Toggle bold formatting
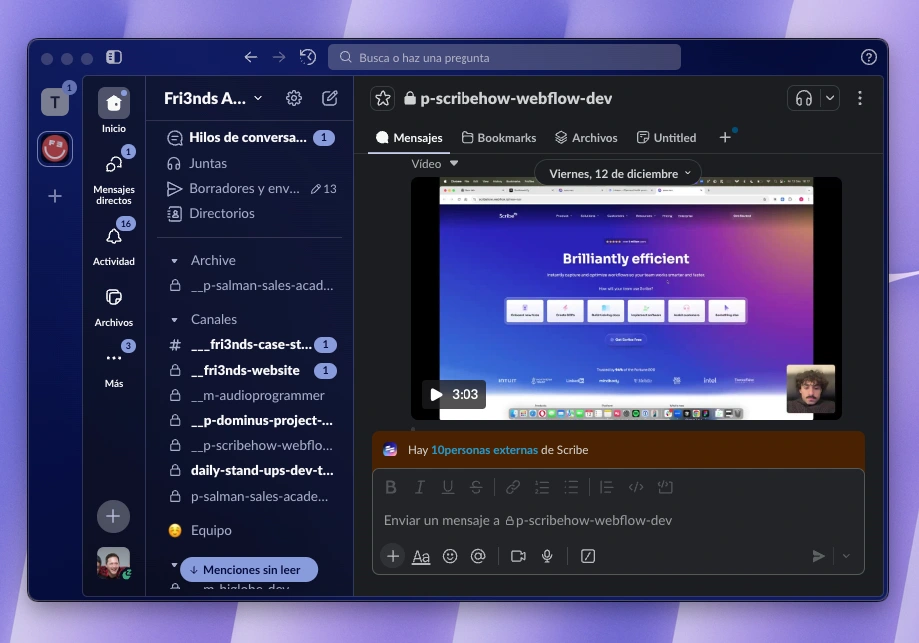The height and width of the screenshot is (643, 919). [391, 487]
